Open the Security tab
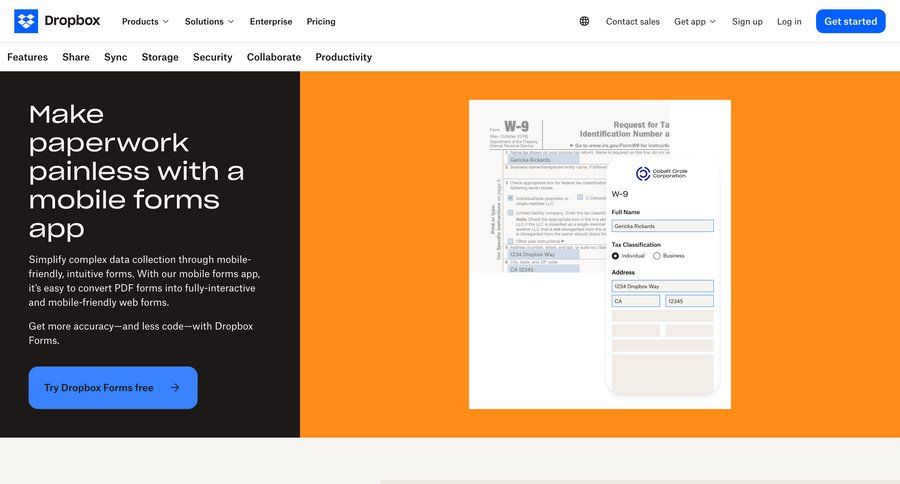 pyautogui.click(x=212, y=57)
